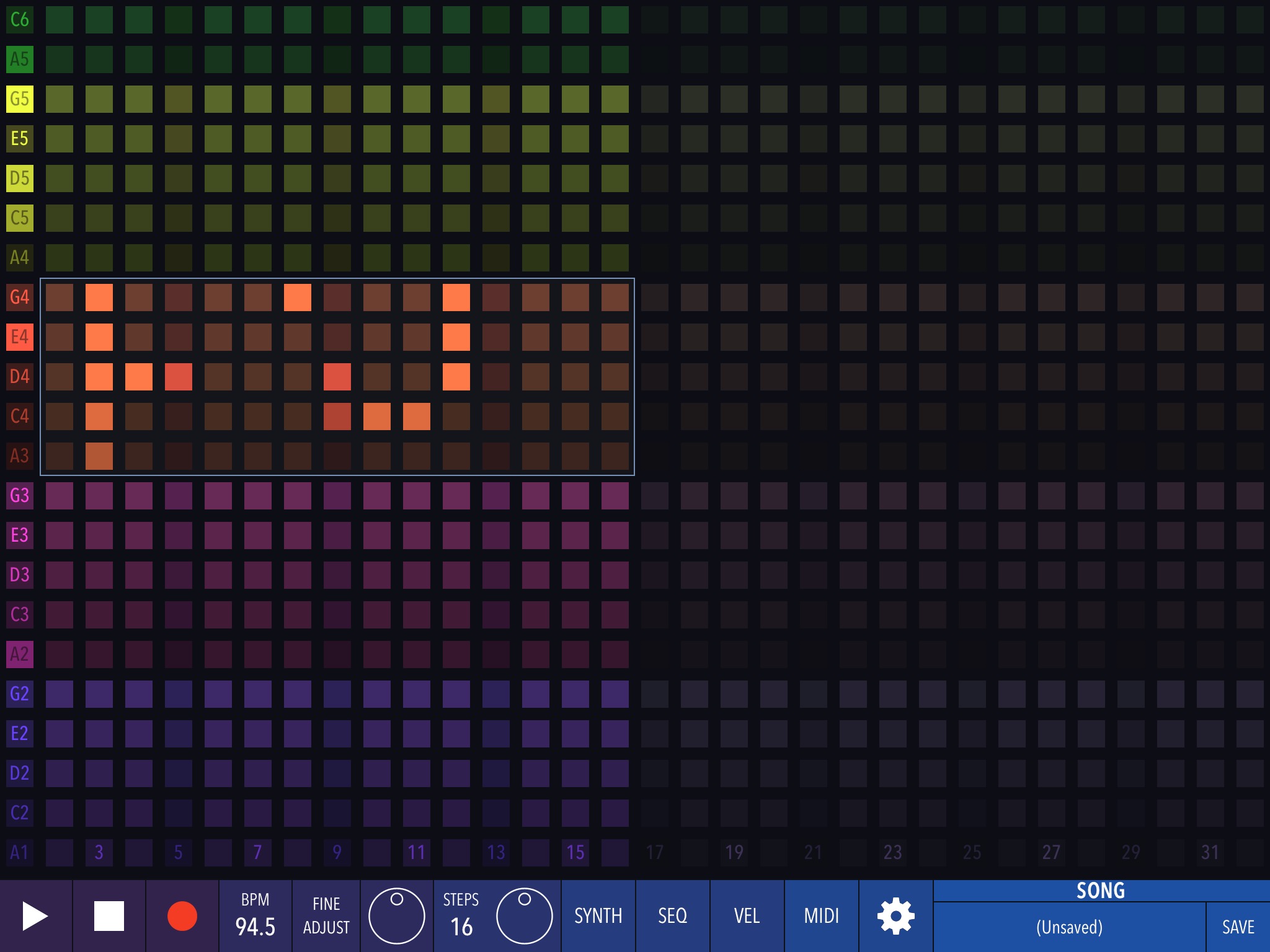Screen dimensions: 1270x952
Task: Tap the D4 note row label
Action: 20,377
